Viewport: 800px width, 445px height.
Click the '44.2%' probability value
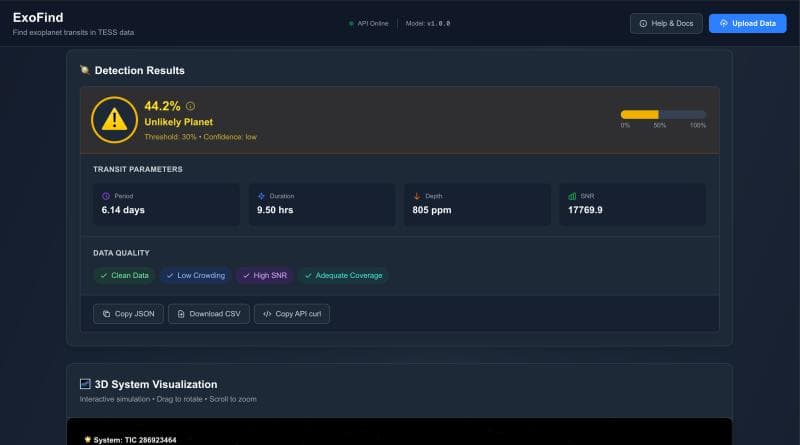(162, 106)
